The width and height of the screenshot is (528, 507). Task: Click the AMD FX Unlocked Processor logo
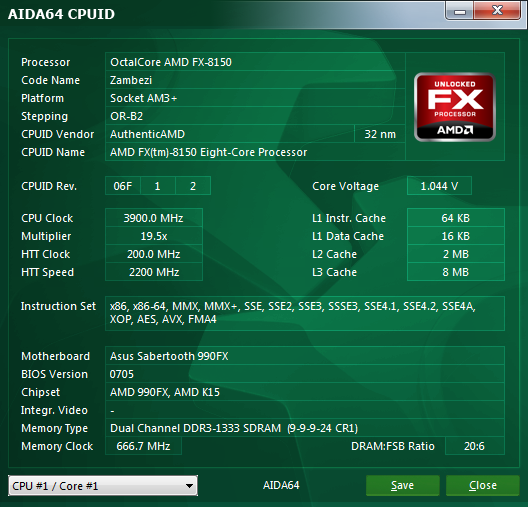pyautogui.click(x=455, y=107)
